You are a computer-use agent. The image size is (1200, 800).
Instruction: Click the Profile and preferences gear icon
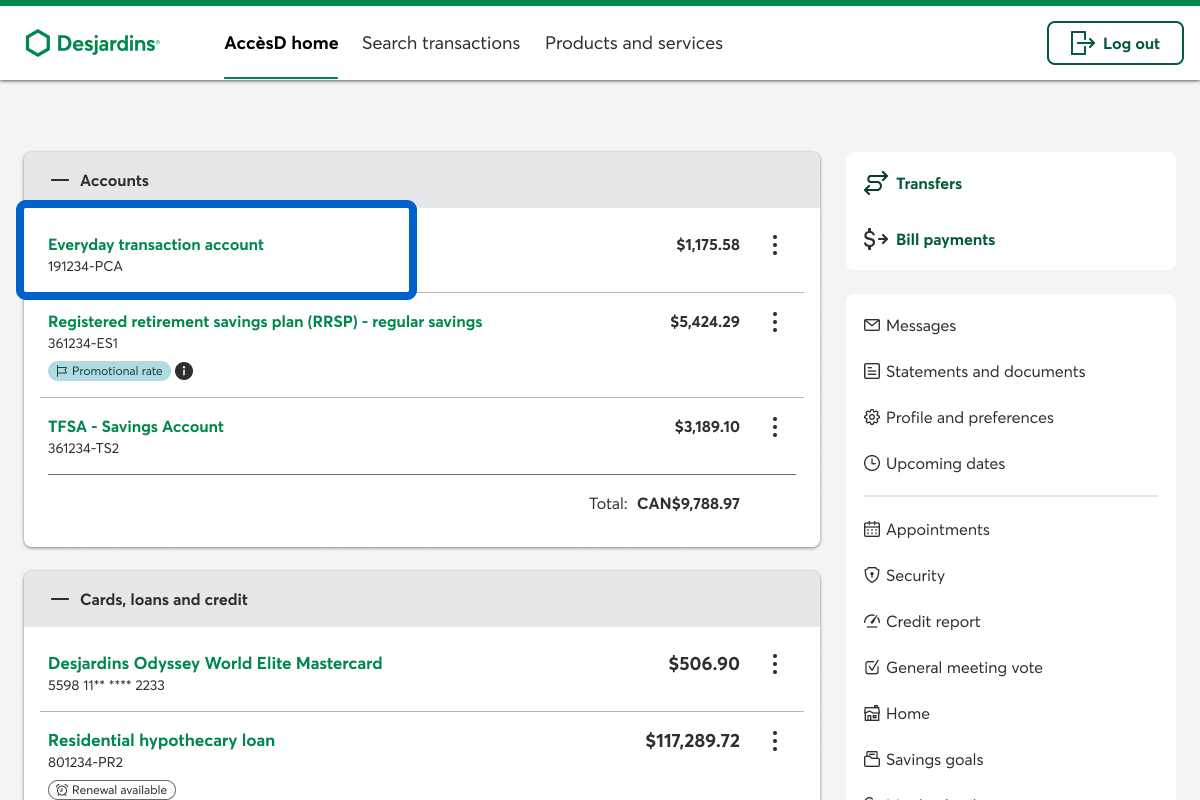[872, 417]
